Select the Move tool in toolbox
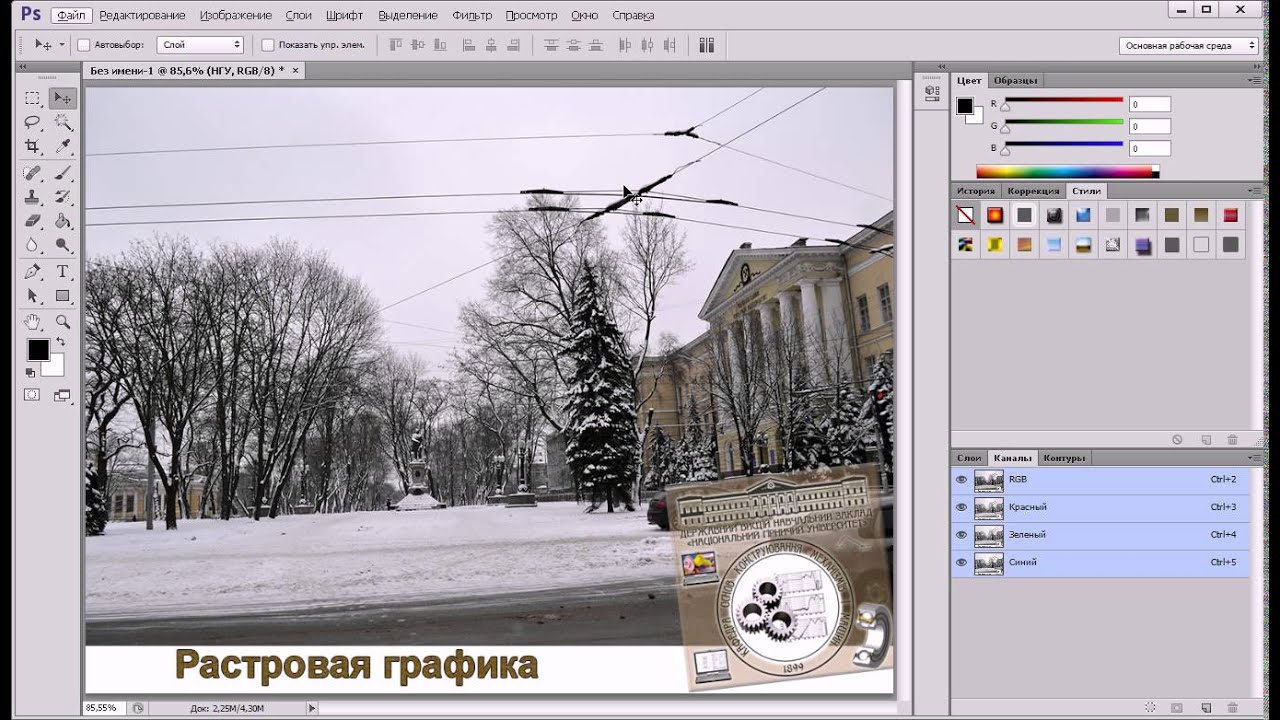 62,98
